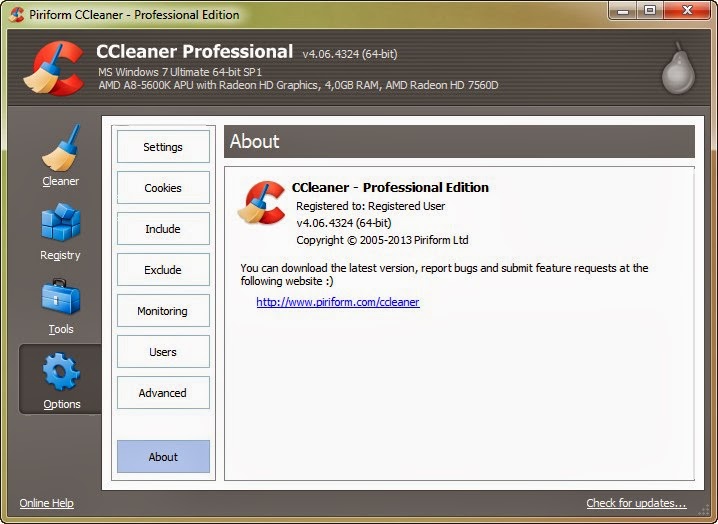
Task: Click the CCleaner logo in About panel
Action: tap(262, 202)
